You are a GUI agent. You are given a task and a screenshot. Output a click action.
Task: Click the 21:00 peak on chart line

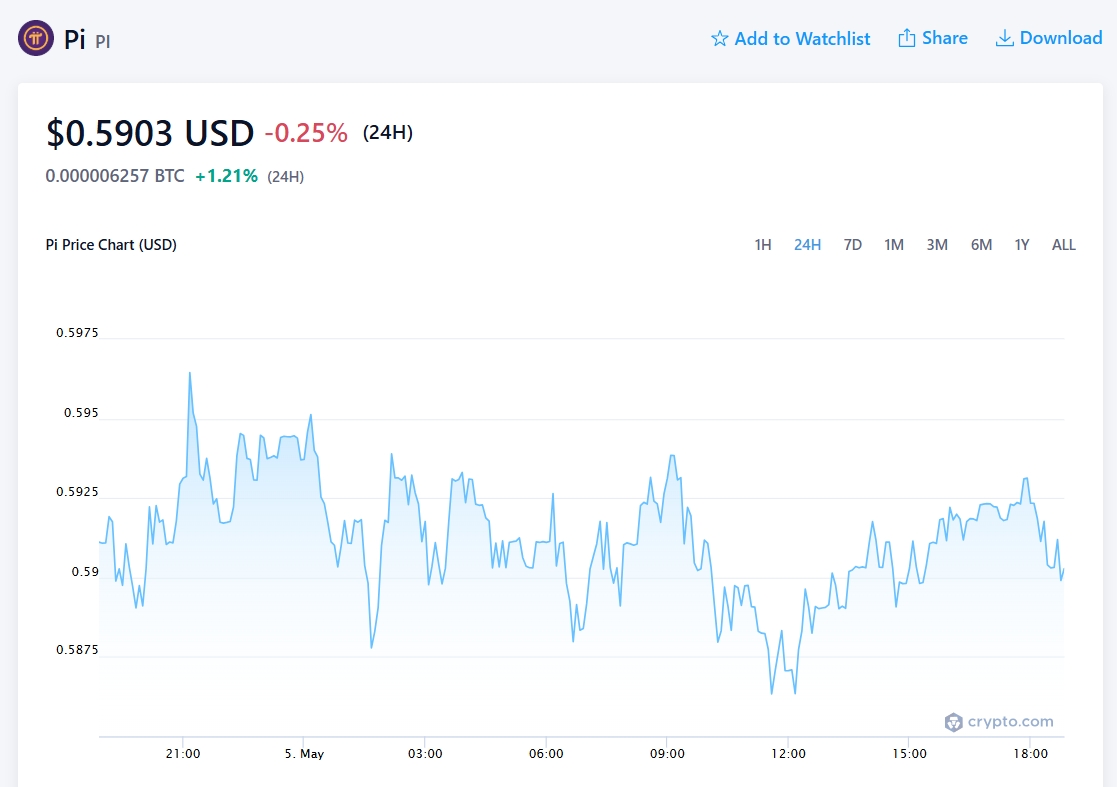189,373
